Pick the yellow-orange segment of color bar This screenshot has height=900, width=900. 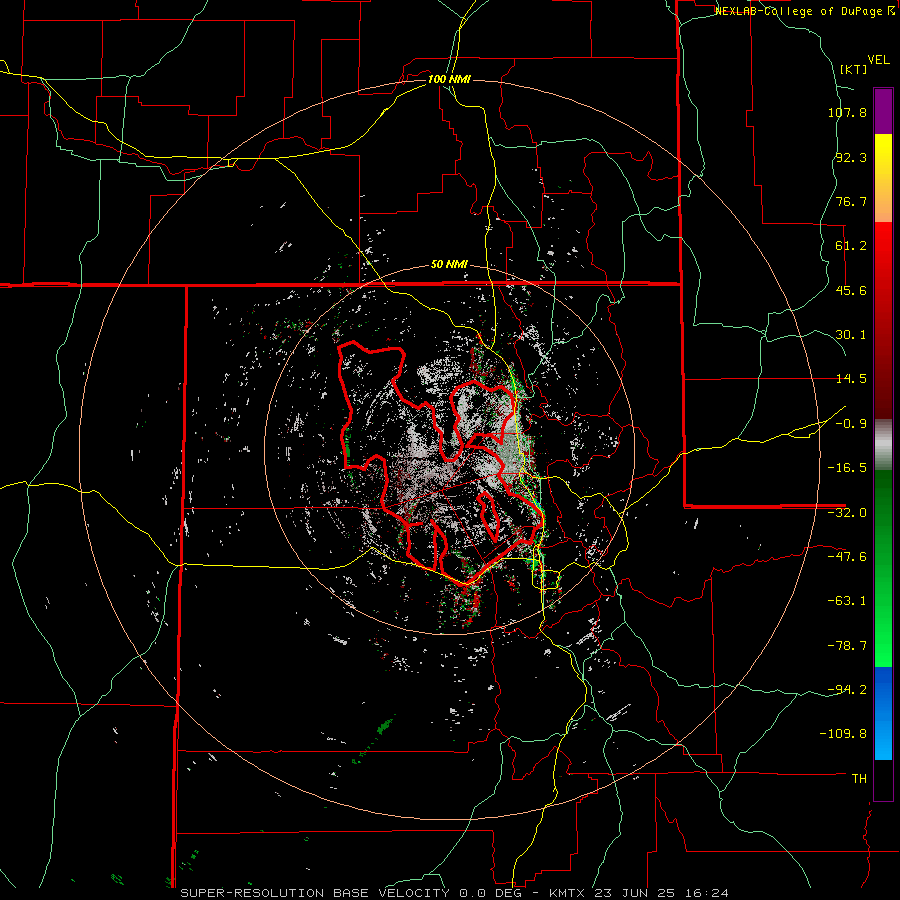coord(883,178)
